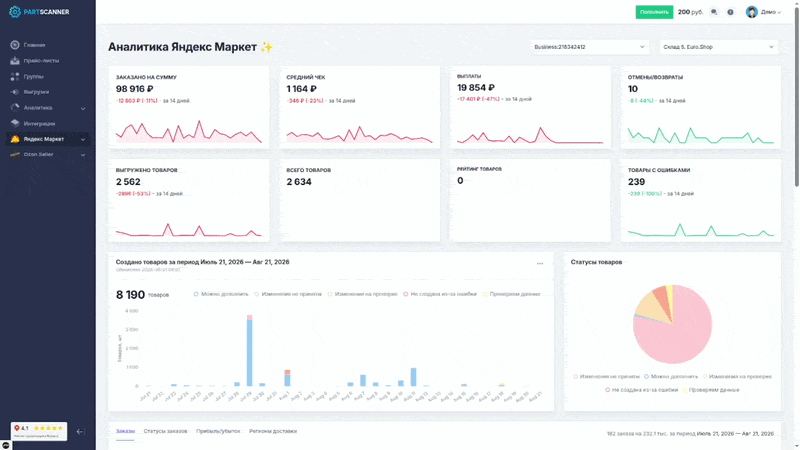The image size is (800, 450).
Task: Click the green Пополнить button
Action: [x=654, y=12]
